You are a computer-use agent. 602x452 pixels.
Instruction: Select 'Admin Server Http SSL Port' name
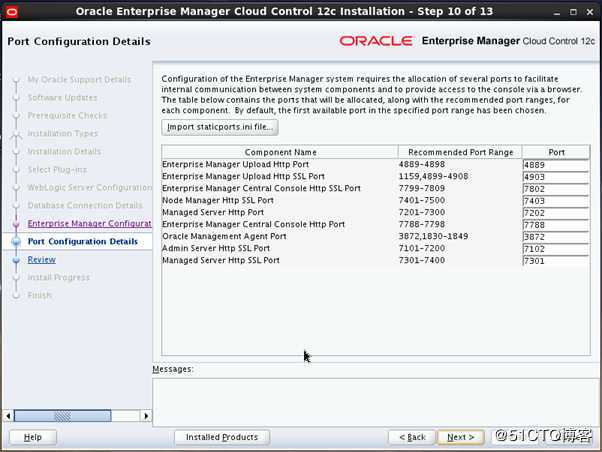pyautogui.click(x=216, y=248)
